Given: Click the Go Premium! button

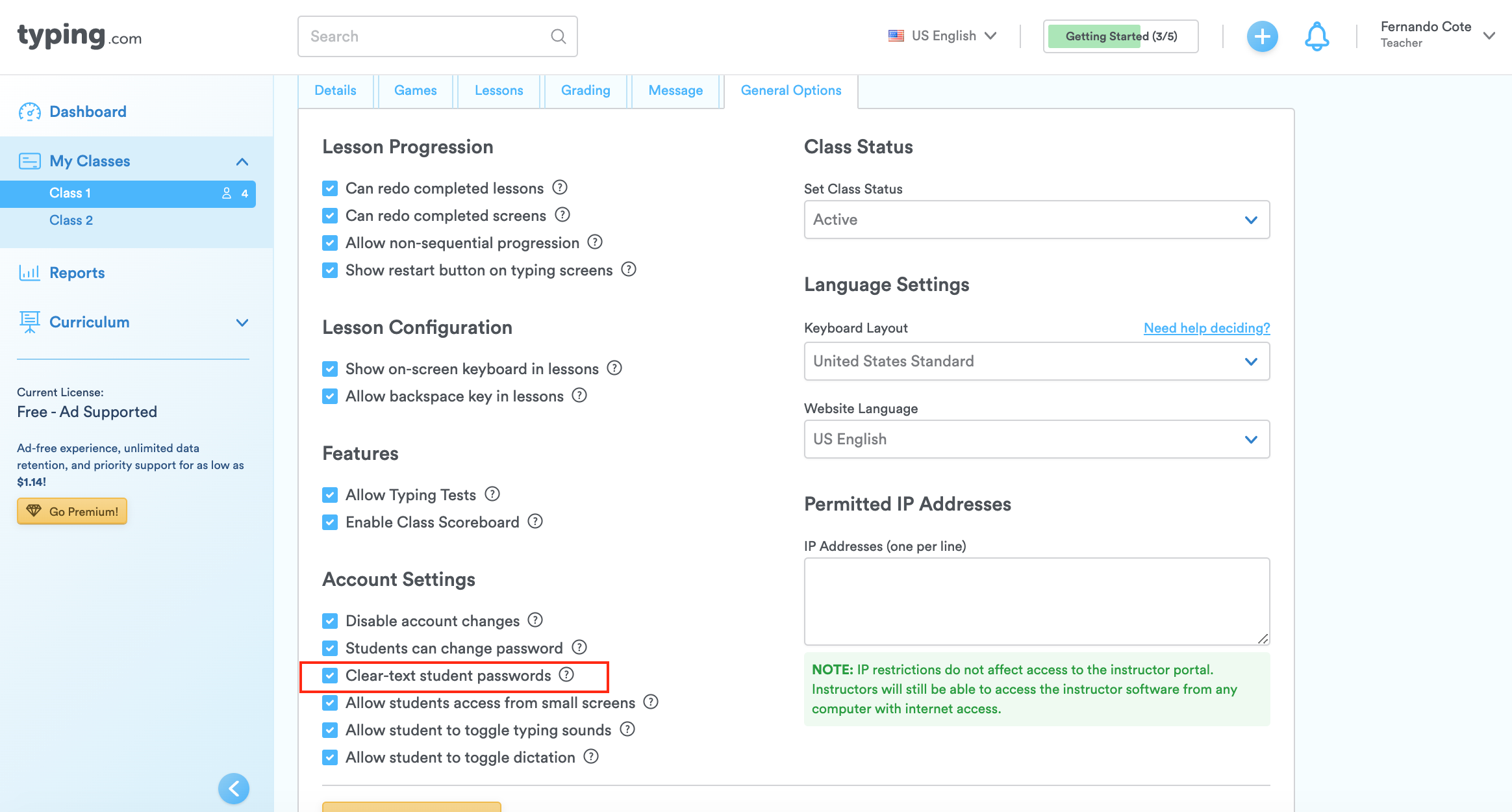Looking at the screenshot, I should pos(72,511).
